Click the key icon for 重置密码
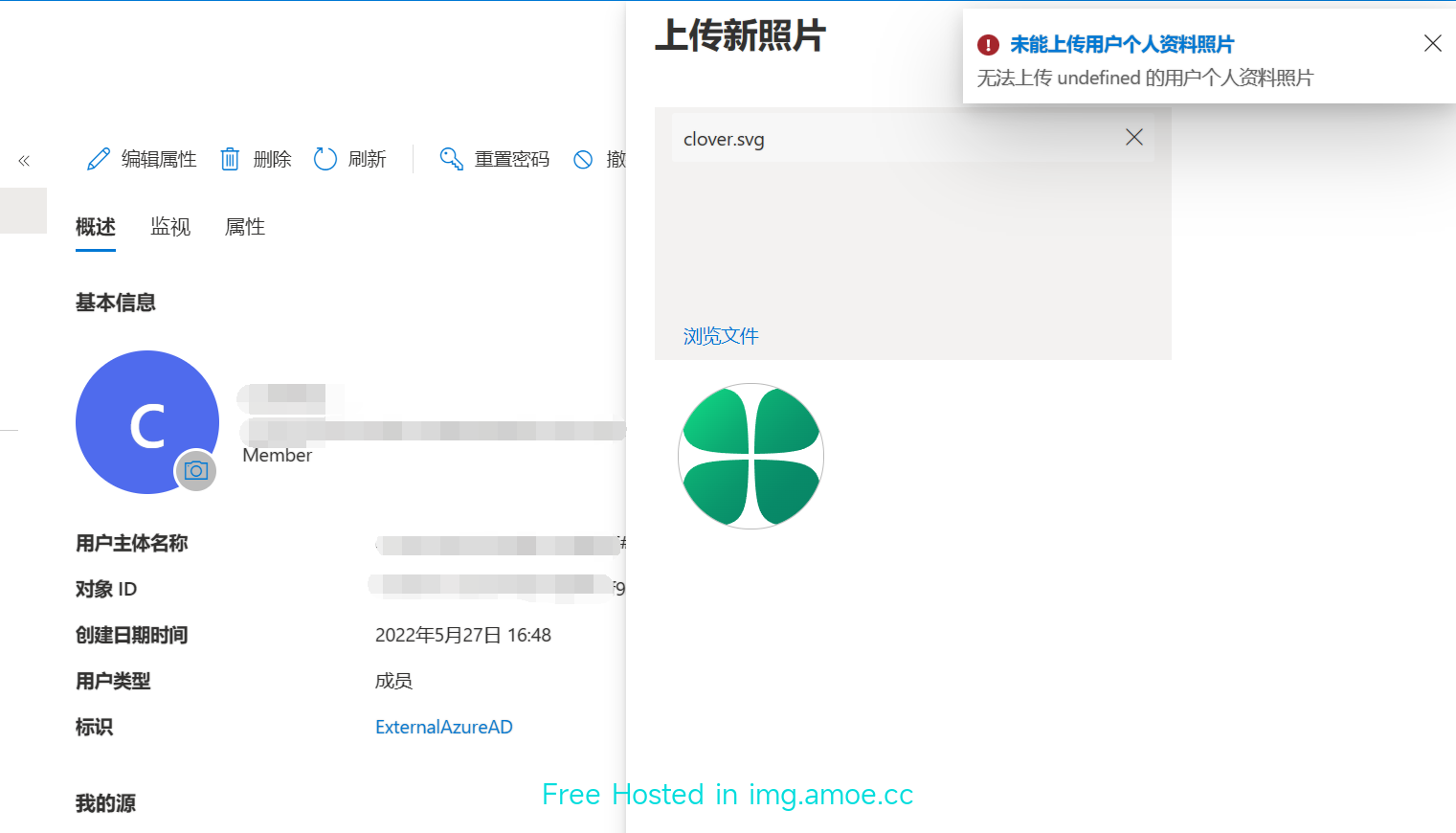The width and height of the screenshot is (1456, 833). [451, 159]
